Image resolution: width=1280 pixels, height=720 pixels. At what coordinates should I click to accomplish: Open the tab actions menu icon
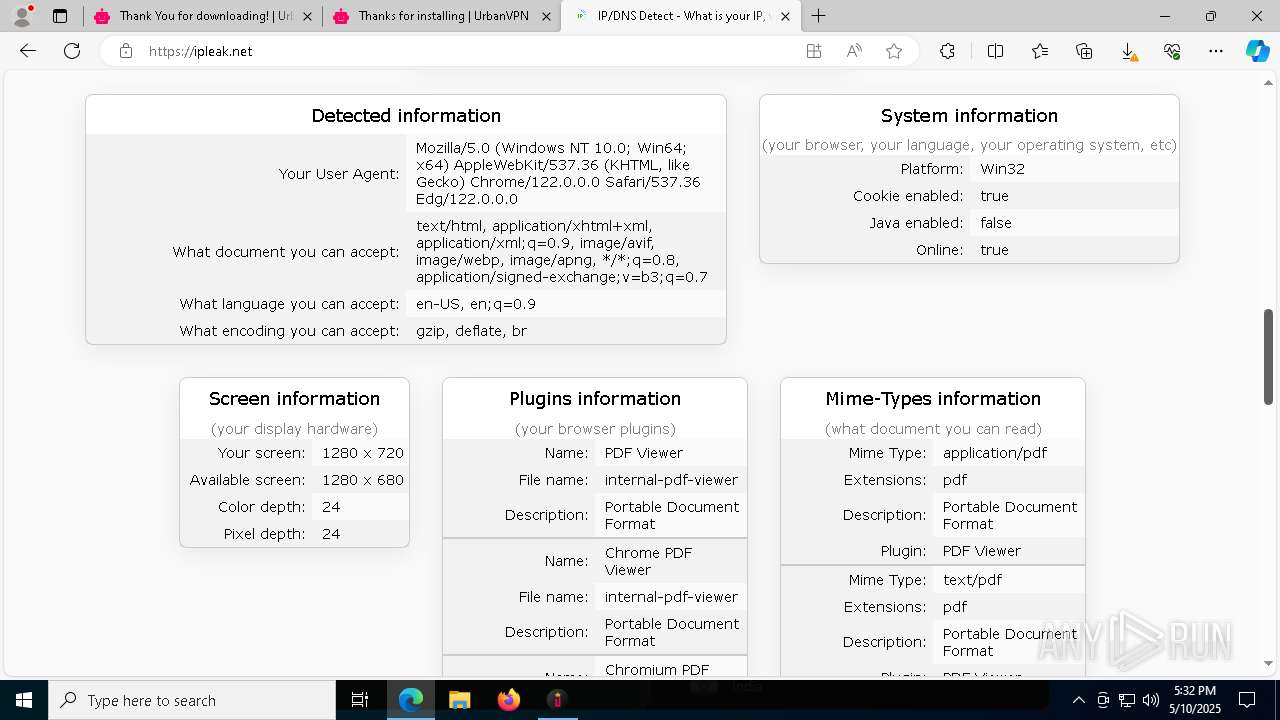point(60,16)
